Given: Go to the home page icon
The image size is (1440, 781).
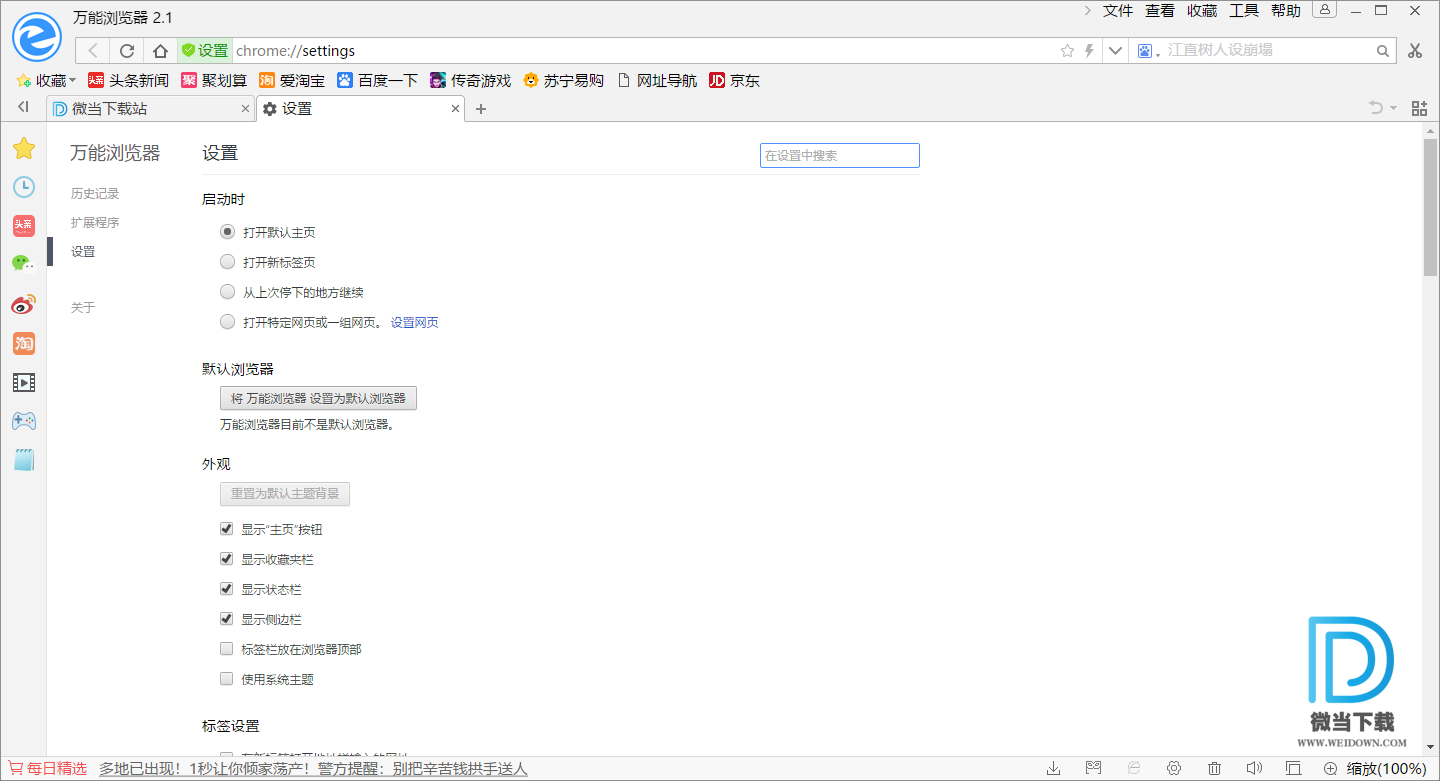Looking at the screenshot, I should [160, 50].
